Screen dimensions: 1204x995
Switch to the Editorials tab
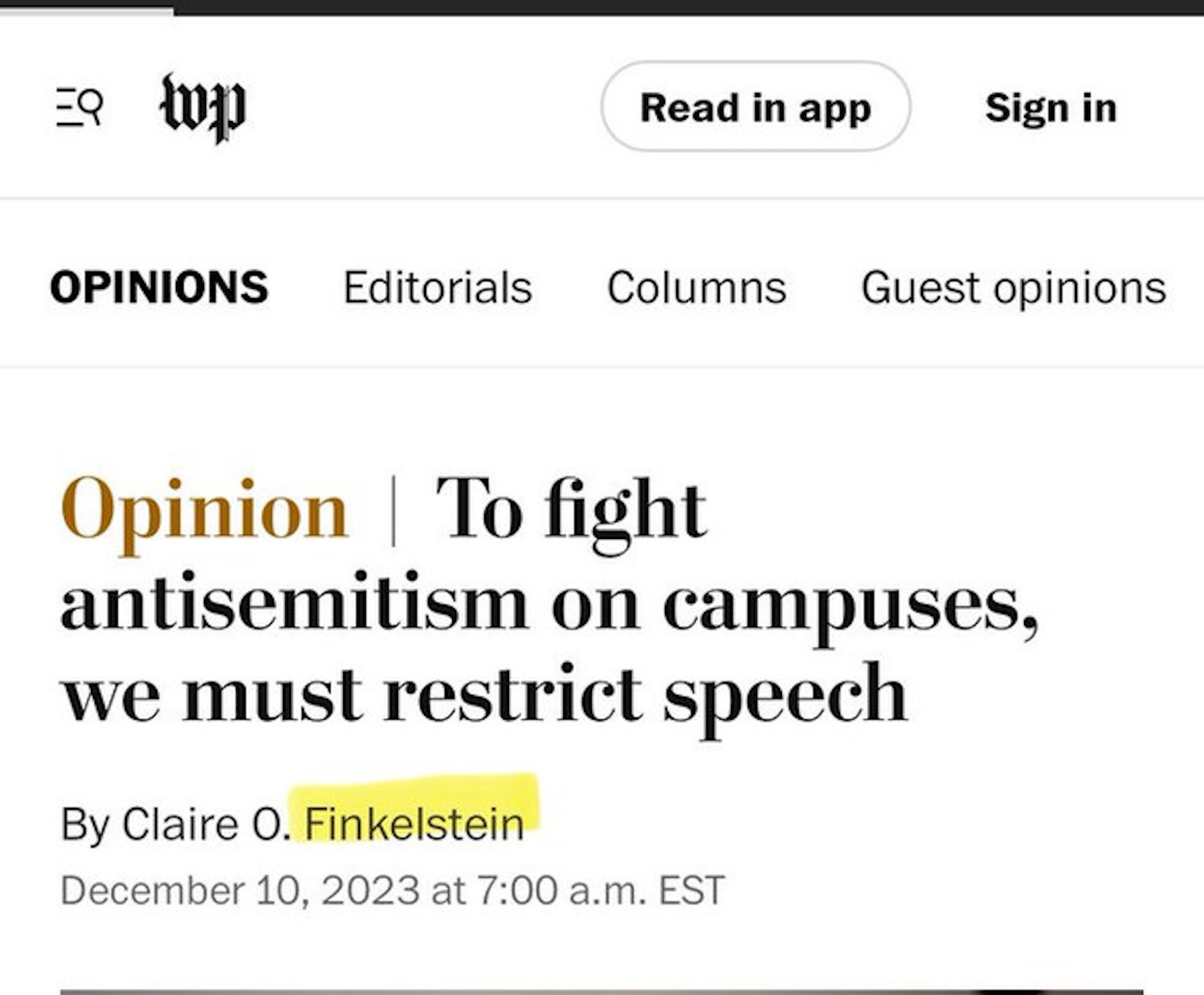click(437, 288)
